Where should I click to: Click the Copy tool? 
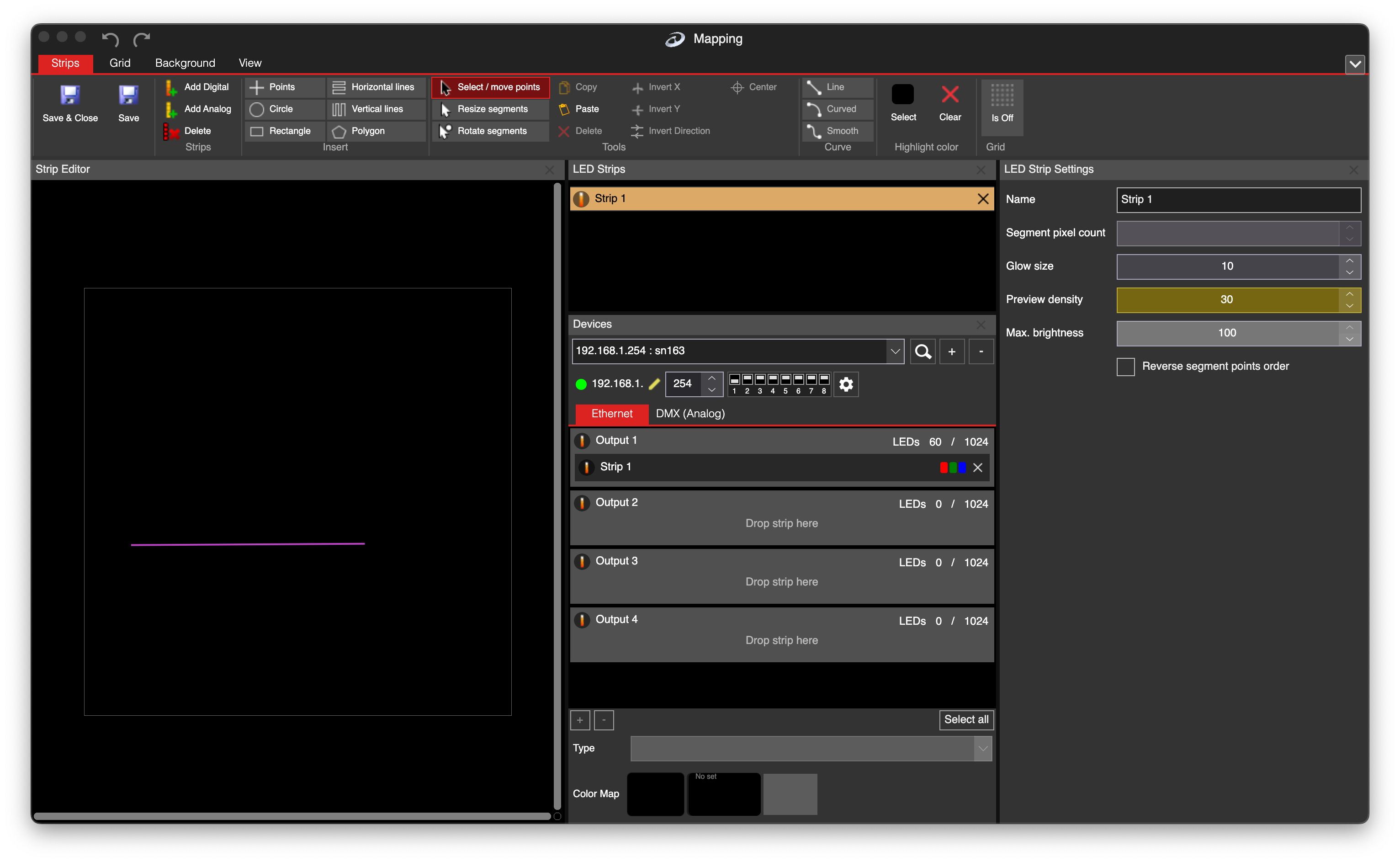click(578, 87)
